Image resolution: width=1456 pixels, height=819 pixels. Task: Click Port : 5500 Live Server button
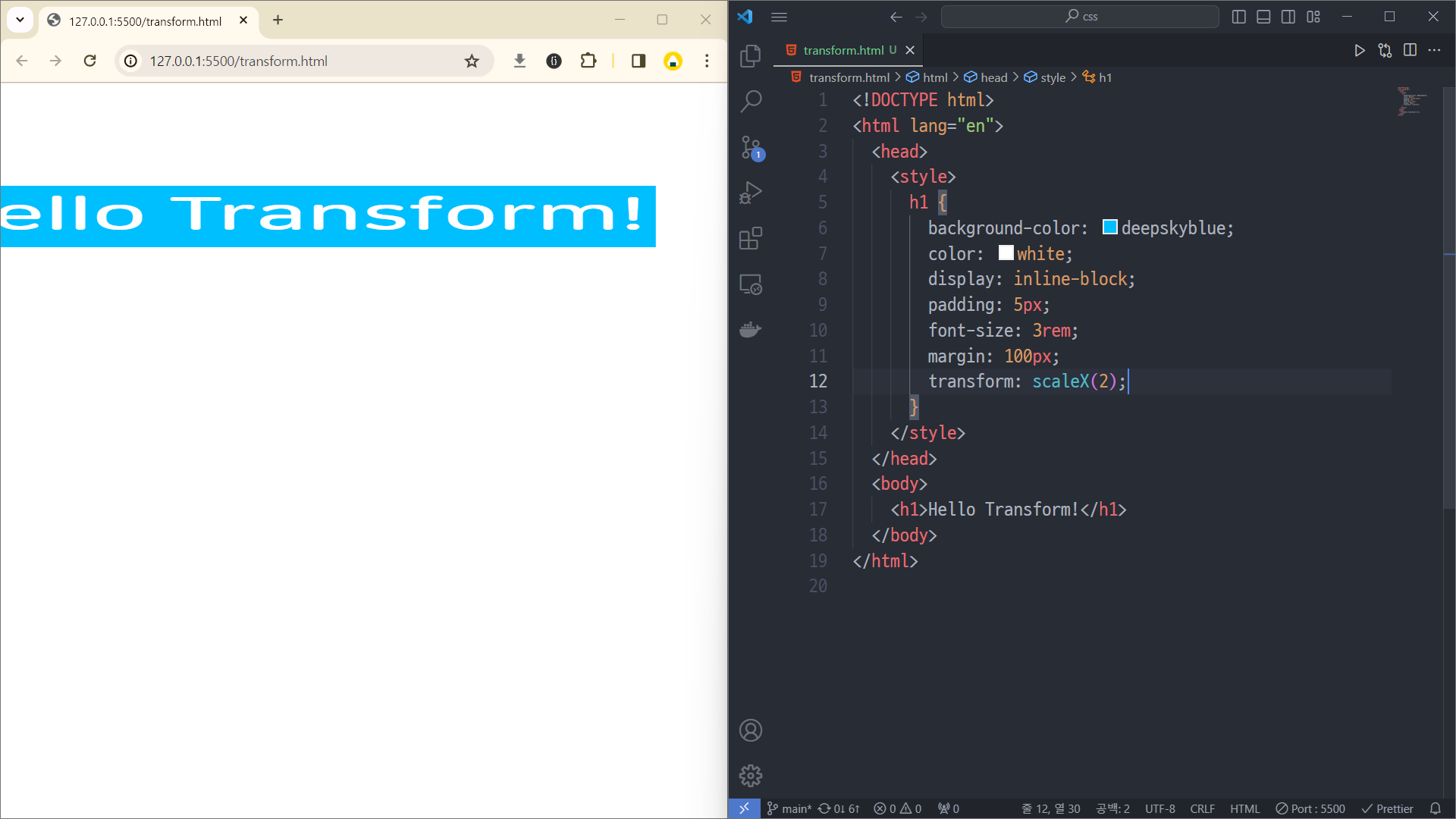[x=1310, y=808]
